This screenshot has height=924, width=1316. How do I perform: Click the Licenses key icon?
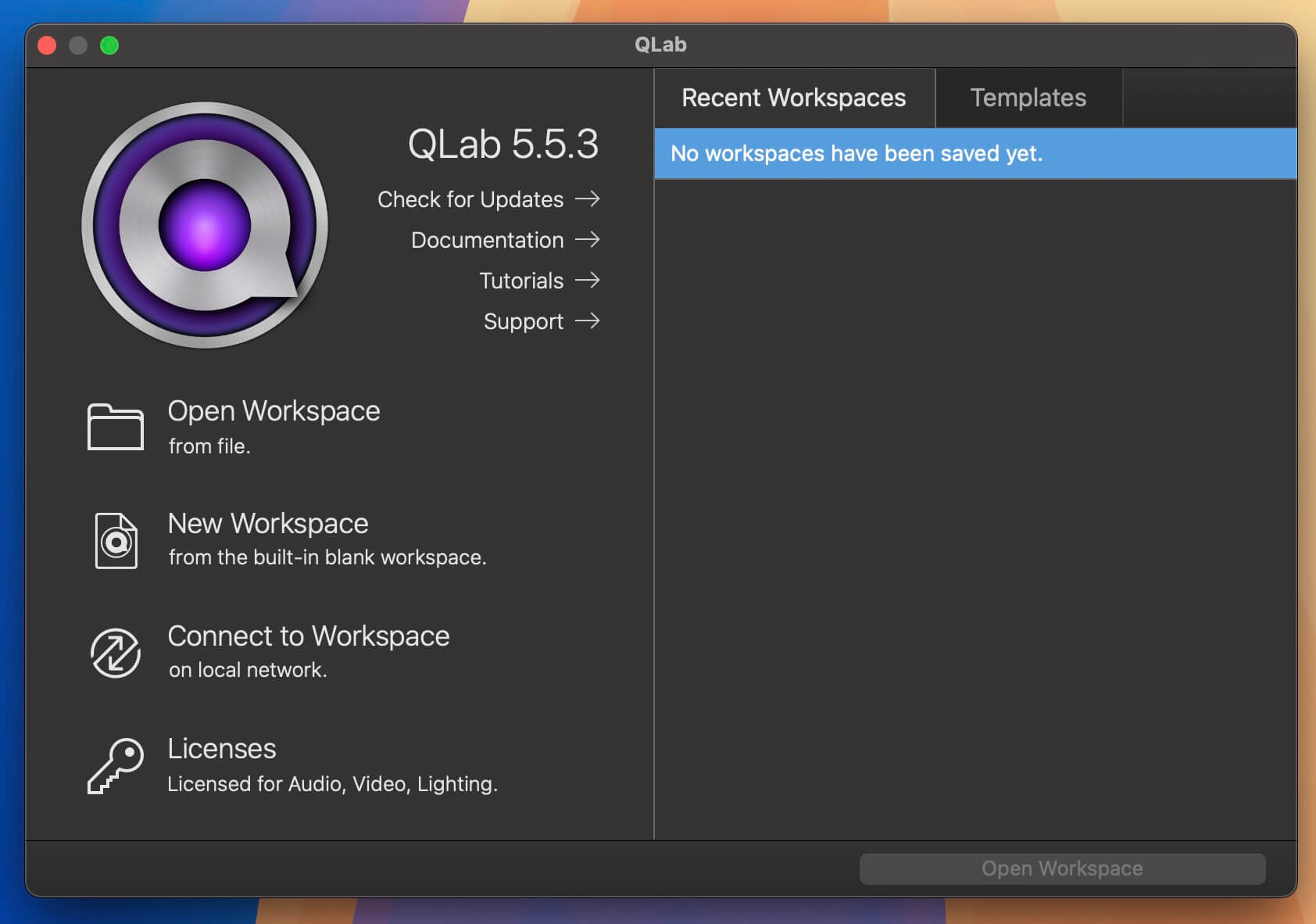coord(116,765)
